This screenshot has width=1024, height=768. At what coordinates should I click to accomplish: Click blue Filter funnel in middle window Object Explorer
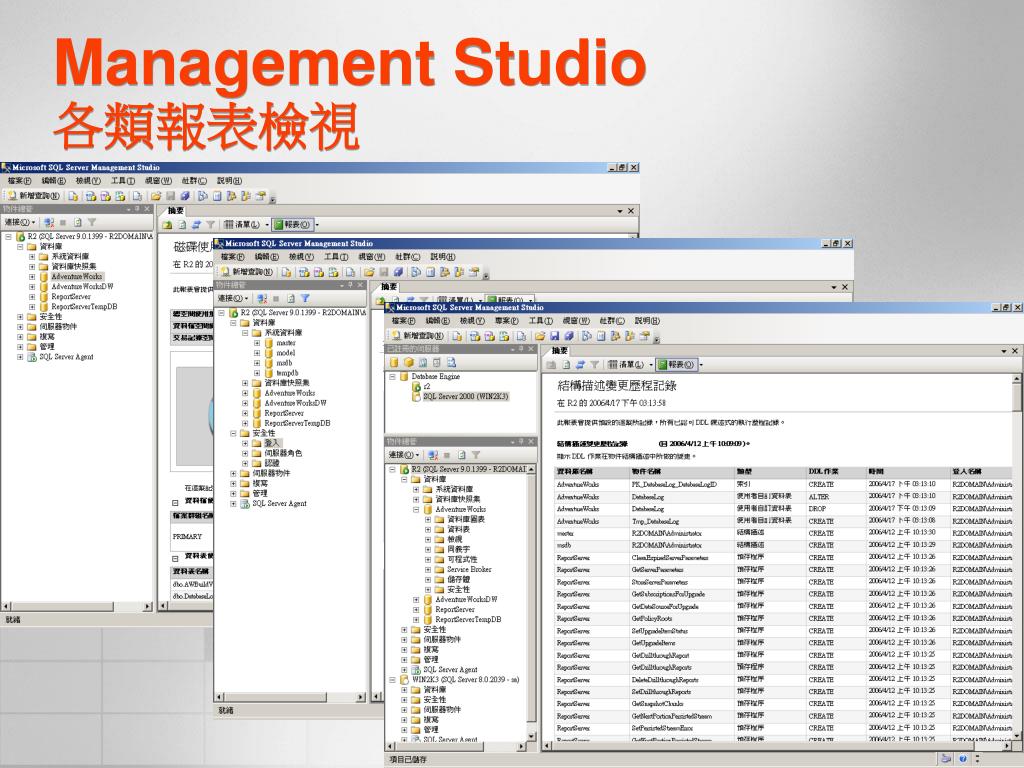[304, 298]
